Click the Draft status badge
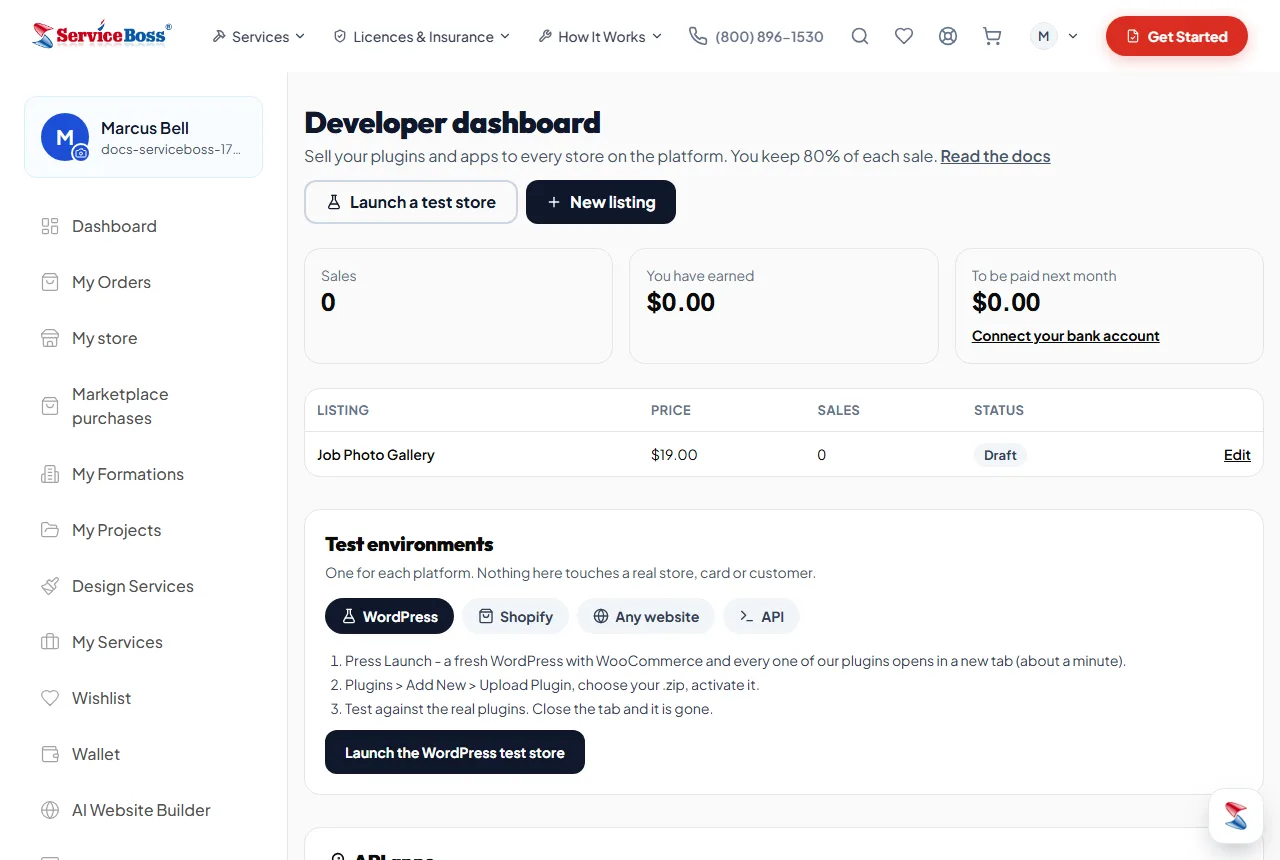Screen dimensions: 1280x860 1000,455
